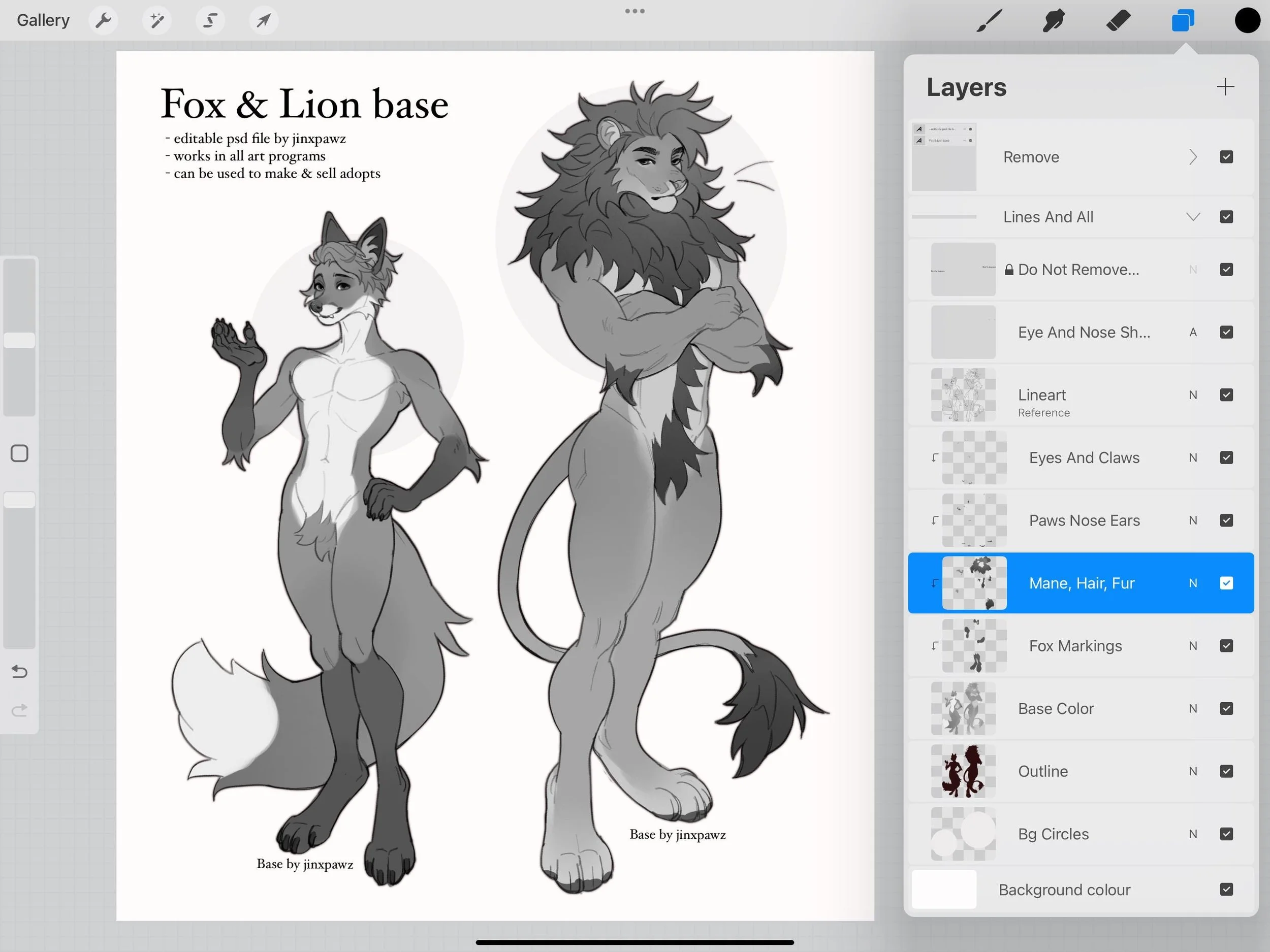Uncheck visibility of Bg Circles layer
1270x952 pixels.
pyautogui.click(x=1226, y=834)
